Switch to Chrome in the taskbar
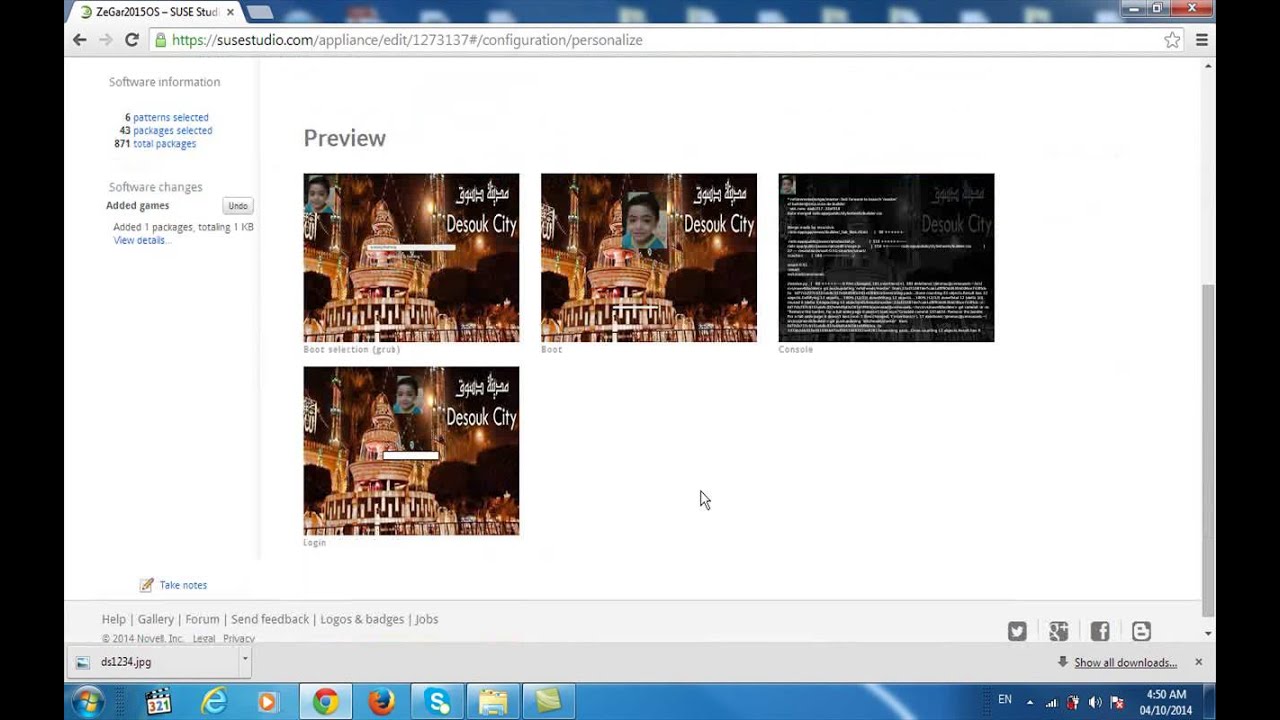 (325, 702)
